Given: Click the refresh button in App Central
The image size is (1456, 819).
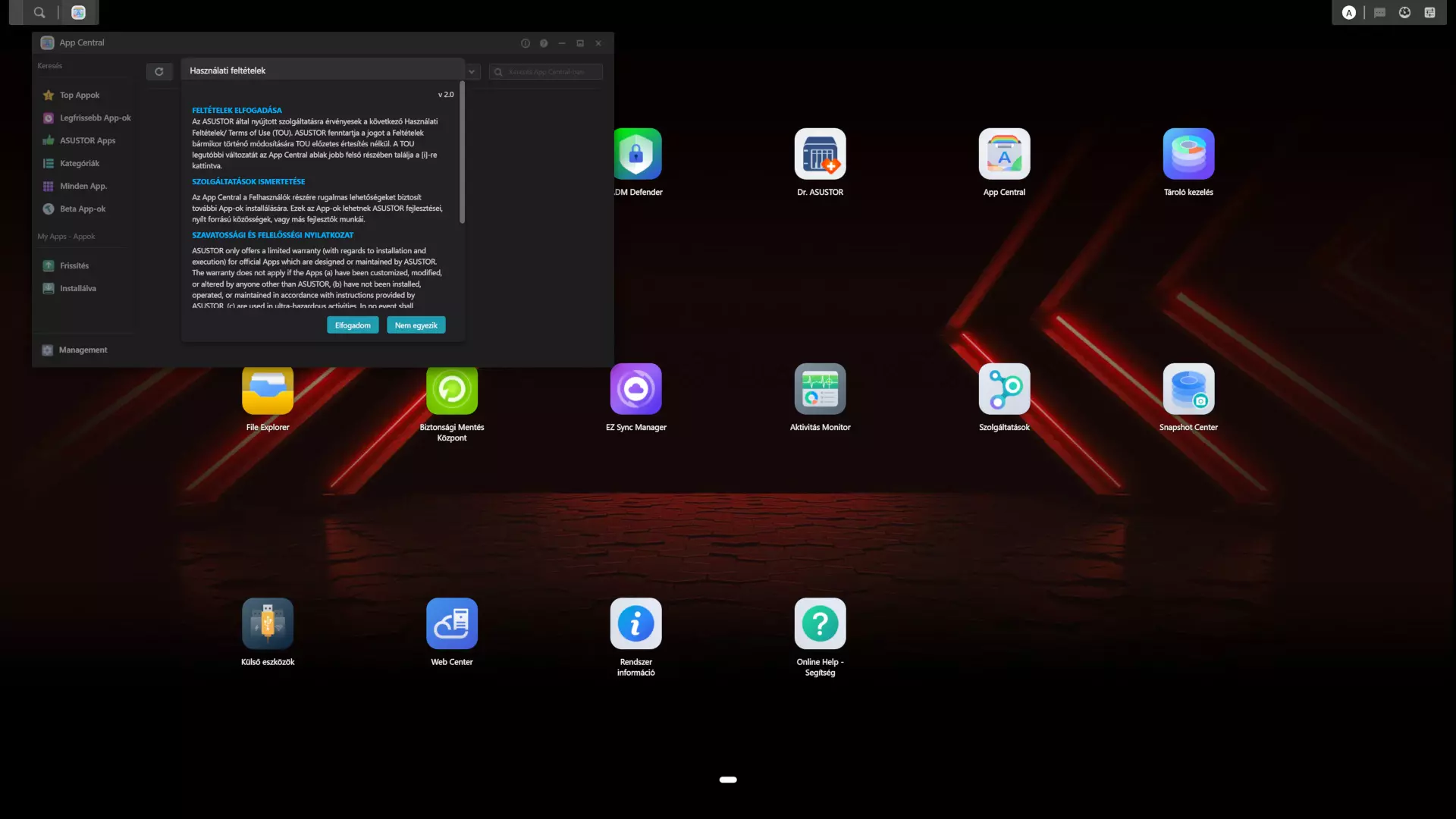Looking at the screenshot, I should (159, 72).
